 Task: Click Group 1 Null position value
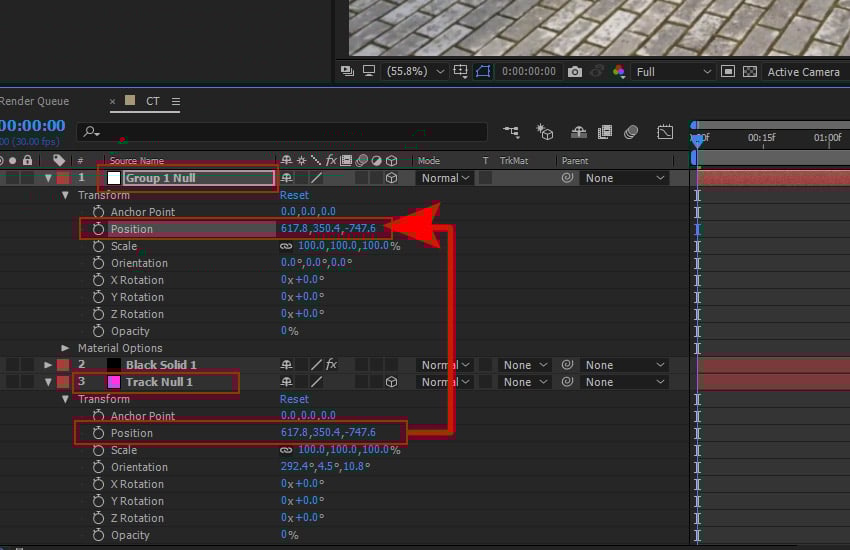[328, 228]
